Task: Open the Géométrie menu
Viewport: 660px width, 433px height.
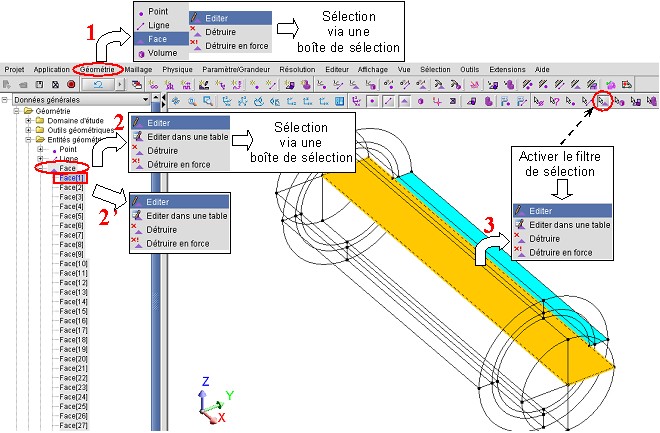Action: [x=98, y=69]
